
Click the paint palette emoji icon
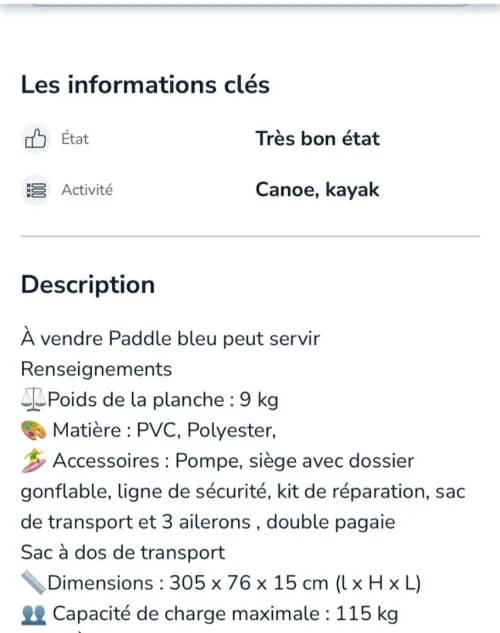click(x=34, y=430)
